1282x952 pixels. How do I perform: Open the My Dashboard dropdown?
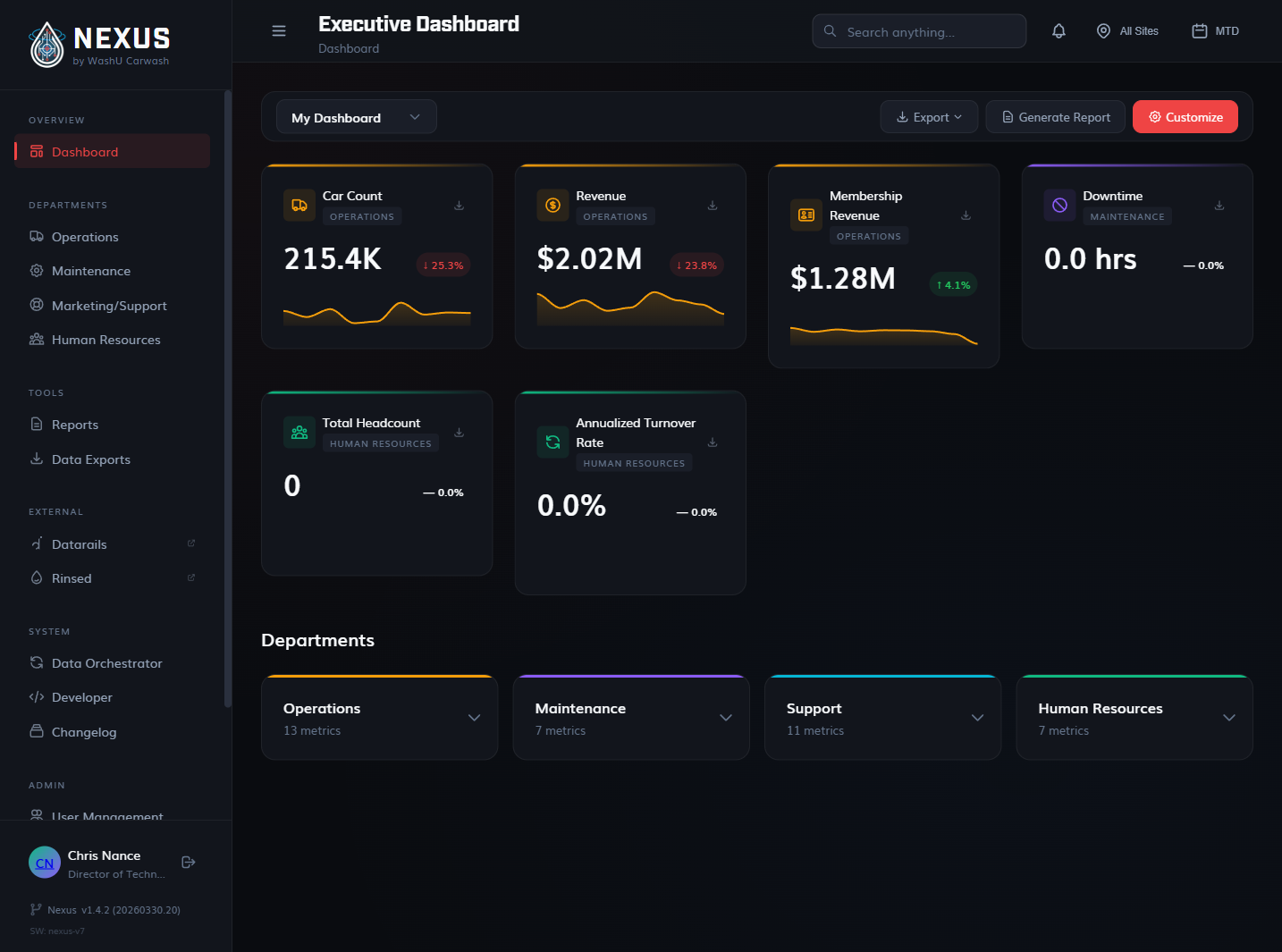click(x=357, y=117)
